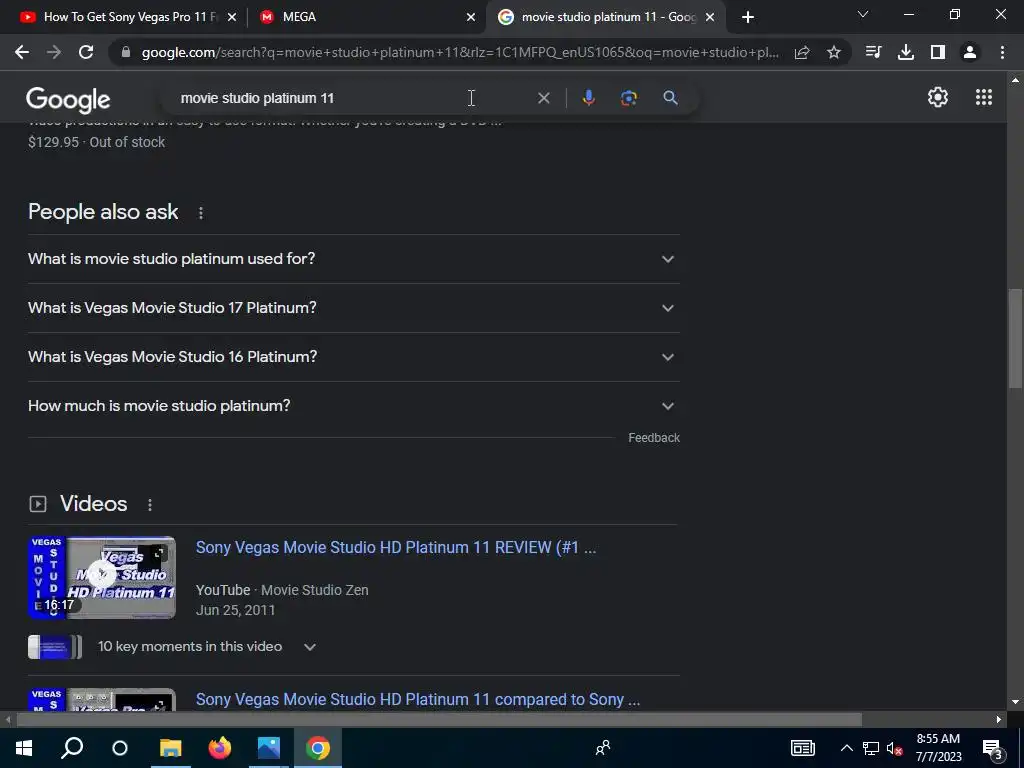Open a new browser tab
The height and width of the screenshot is (768, 1024).
click(748, 17)
